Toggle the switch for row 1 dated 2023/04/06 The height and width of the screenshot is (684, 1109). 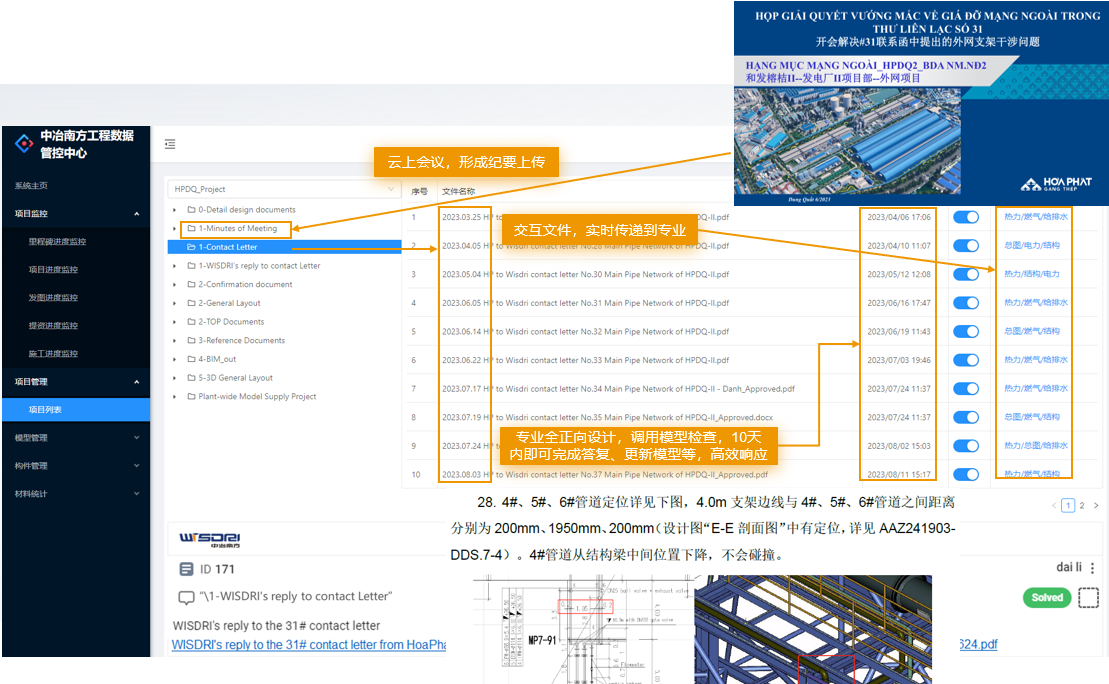point(965,217)
